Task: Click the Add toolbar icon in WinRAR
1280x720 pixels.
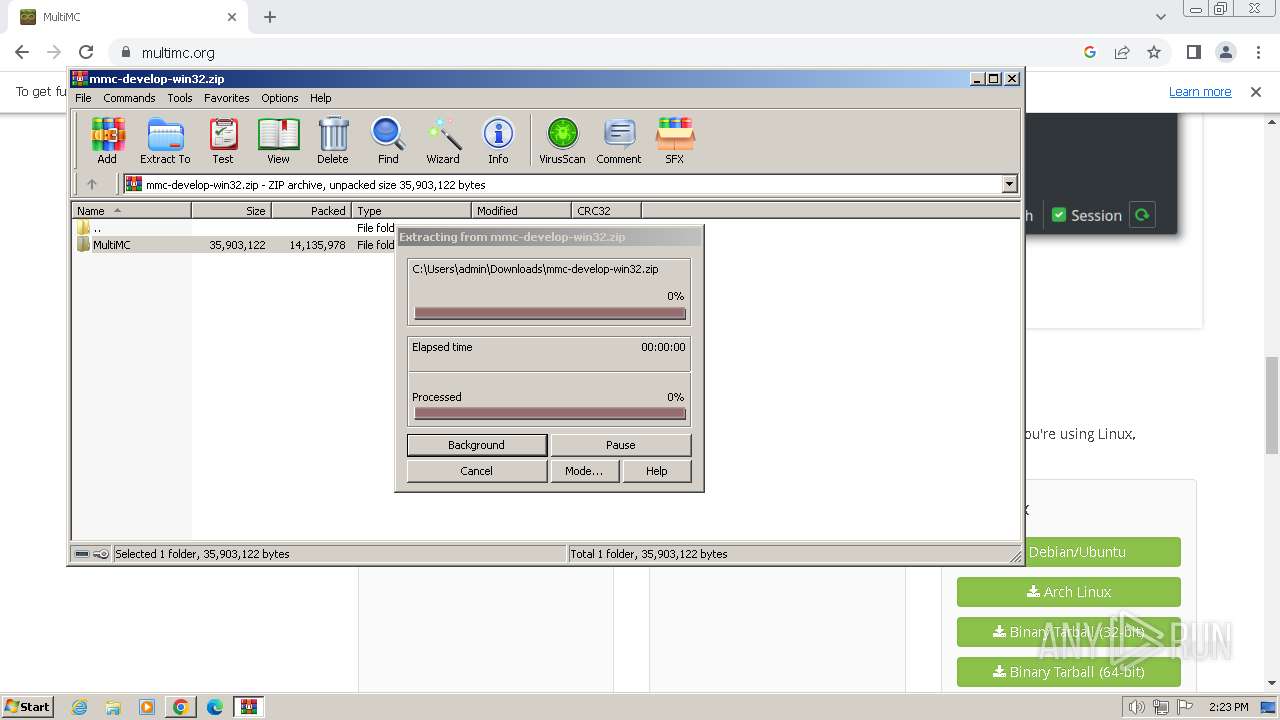Action: pyautogui.click(x=107, y=140)
